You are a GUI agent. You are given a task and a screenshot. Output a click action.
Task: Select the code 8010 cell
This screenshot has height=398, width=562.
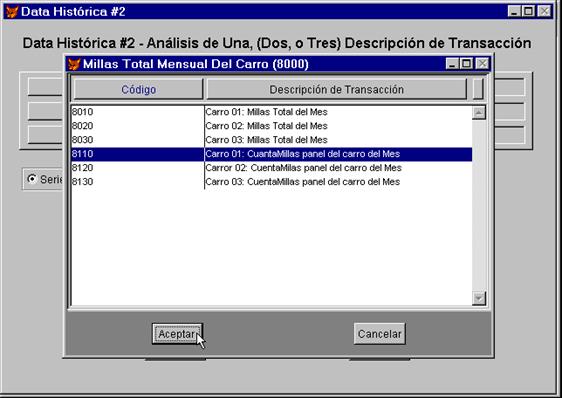[138, 112]
